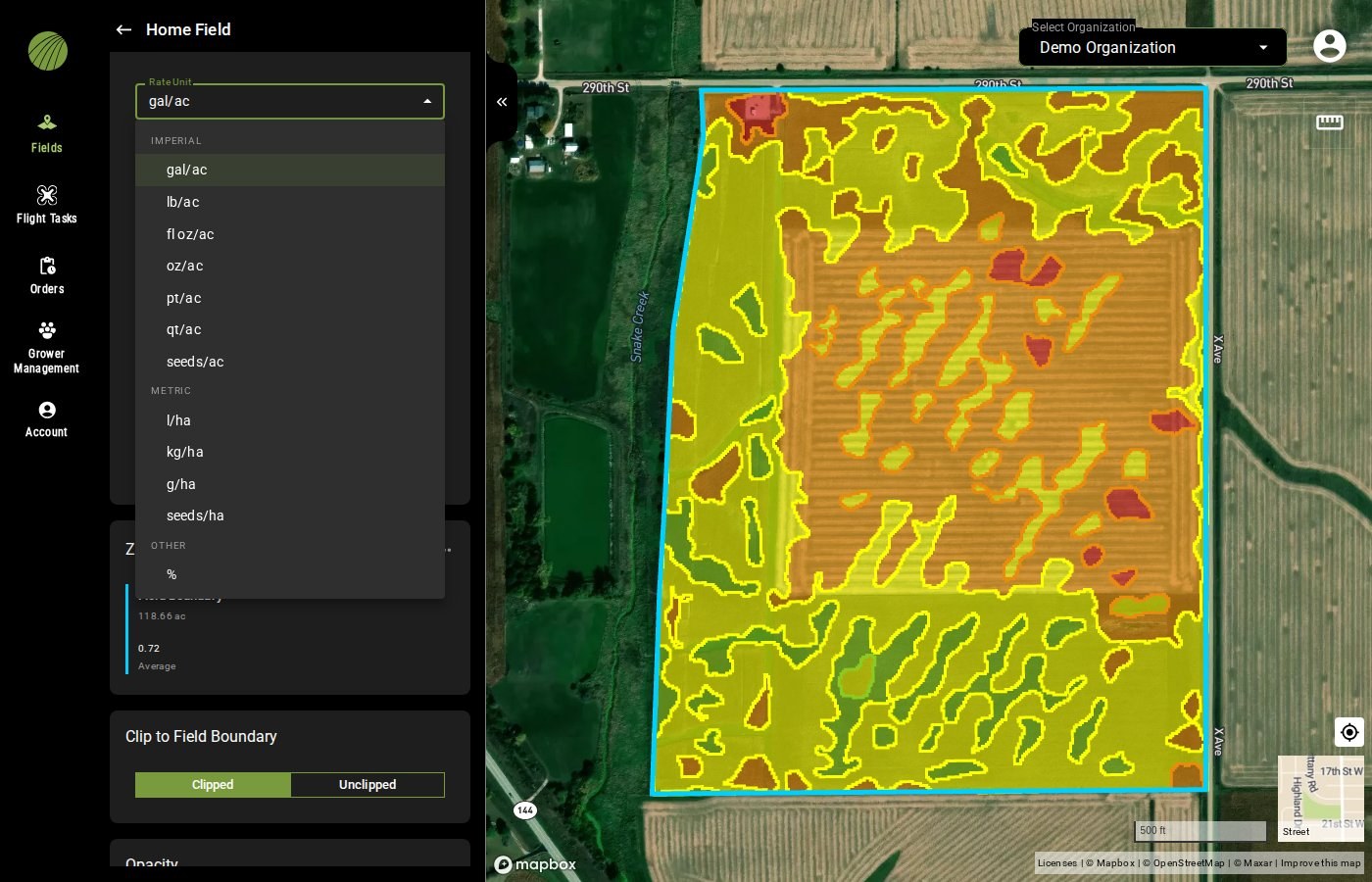Click the Home Field title

(x=188, y=29)
